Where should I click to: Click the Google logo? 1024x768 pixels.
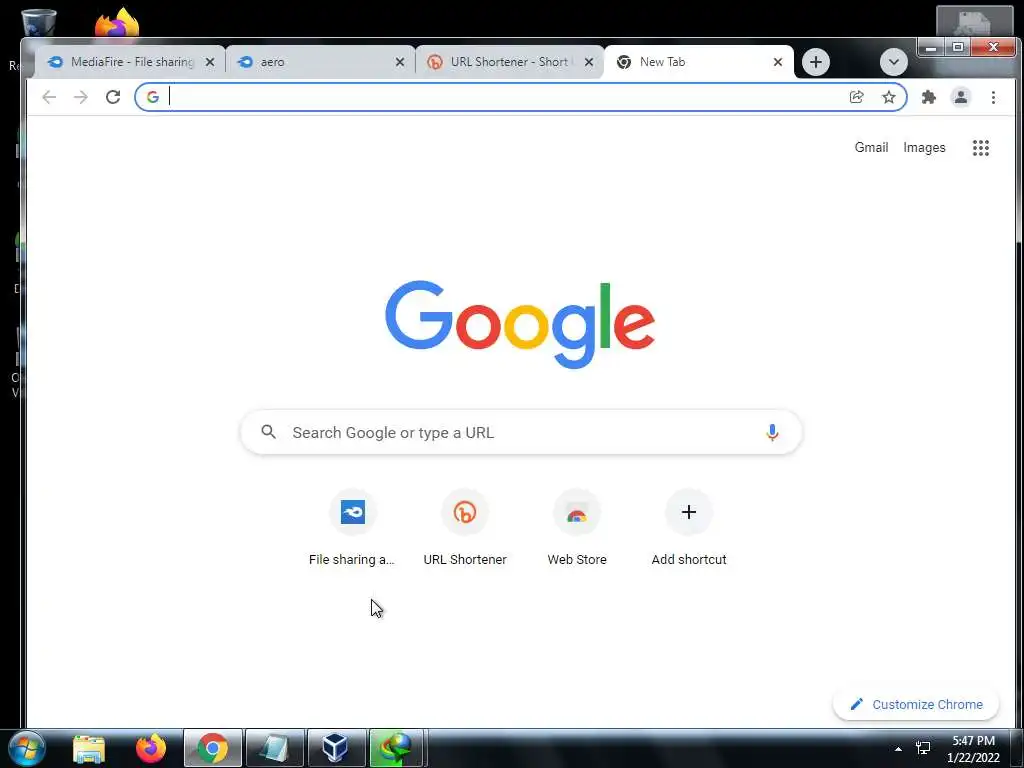coord(520,325)
